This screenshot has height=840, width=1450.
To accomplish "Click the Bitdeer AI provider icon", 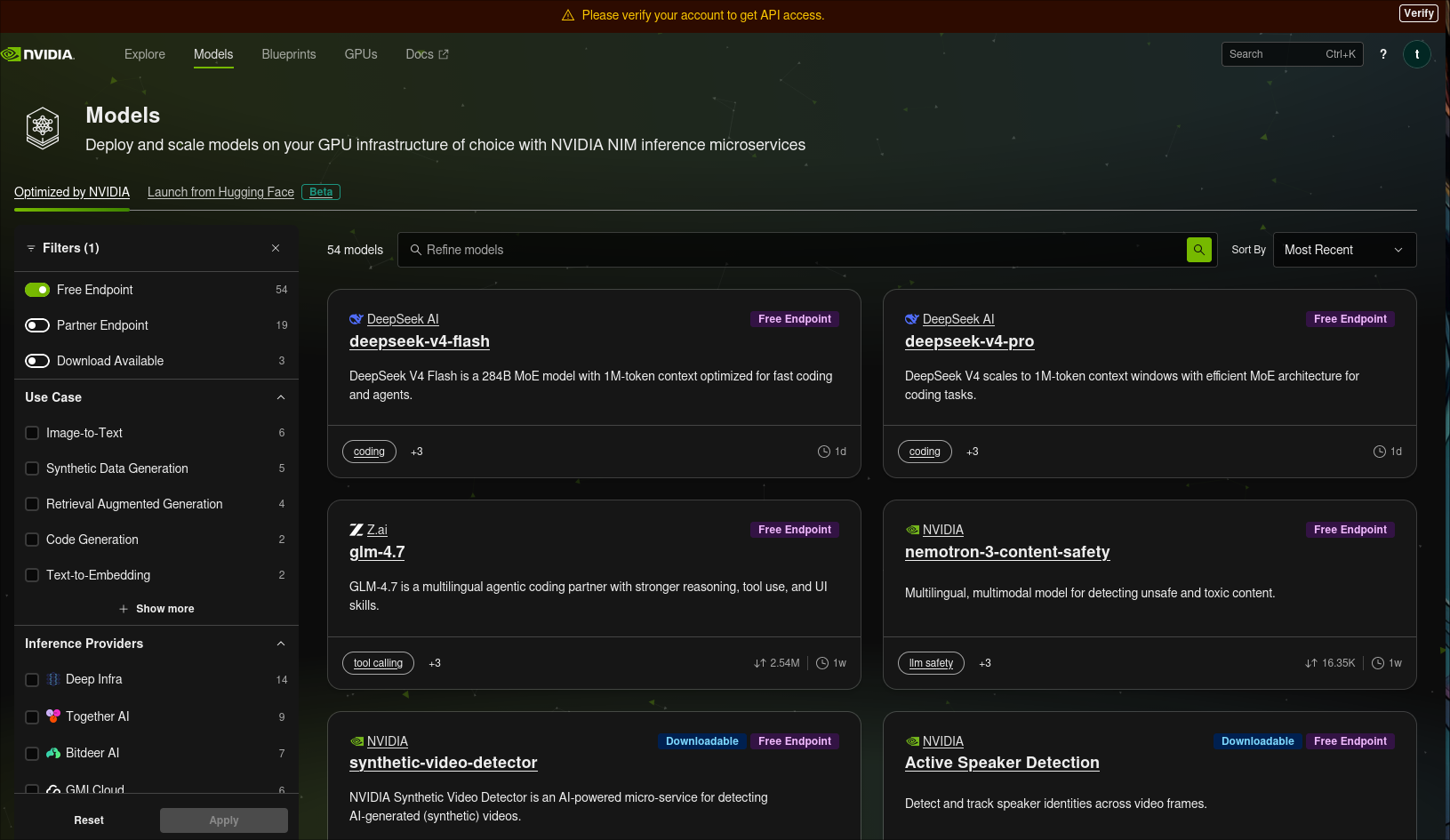I will tap(53, 753).
